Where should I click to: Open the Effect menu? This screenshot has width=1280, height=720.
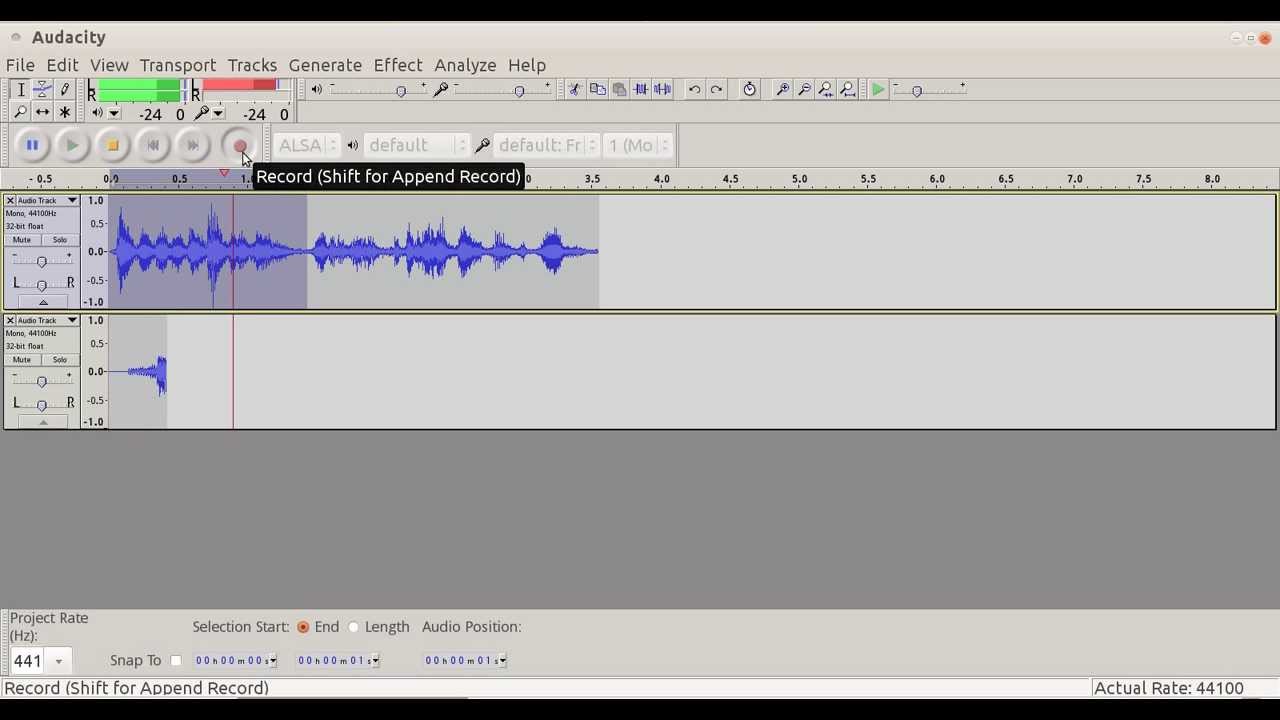click(x=398, y=65)
